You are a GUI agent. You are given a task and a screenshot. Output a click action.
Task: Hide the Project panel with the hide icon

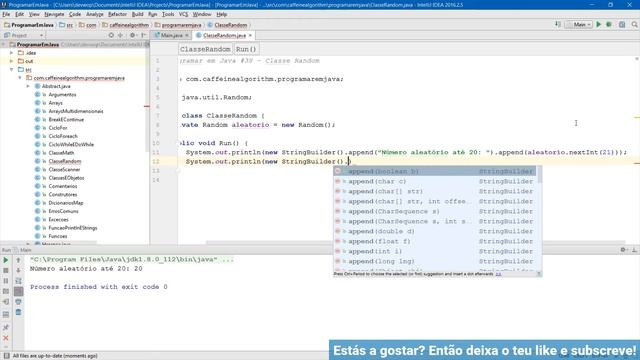(143, 36)
